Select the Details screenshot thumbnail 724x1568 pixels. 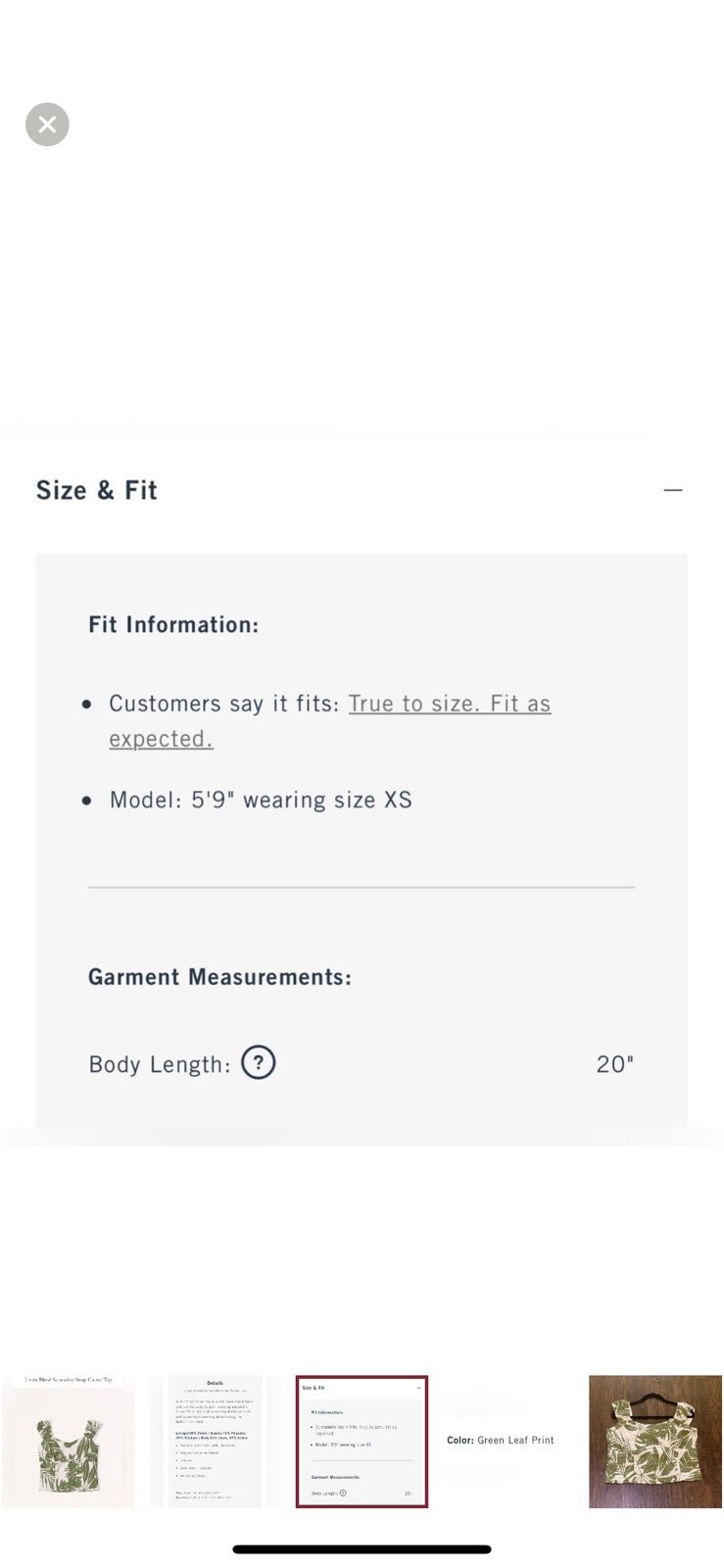point(215,1441)
